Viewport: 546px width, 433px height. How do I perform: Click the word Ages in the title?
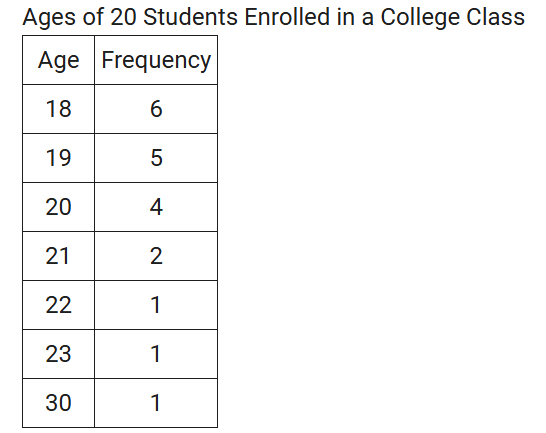pos(49,17)
